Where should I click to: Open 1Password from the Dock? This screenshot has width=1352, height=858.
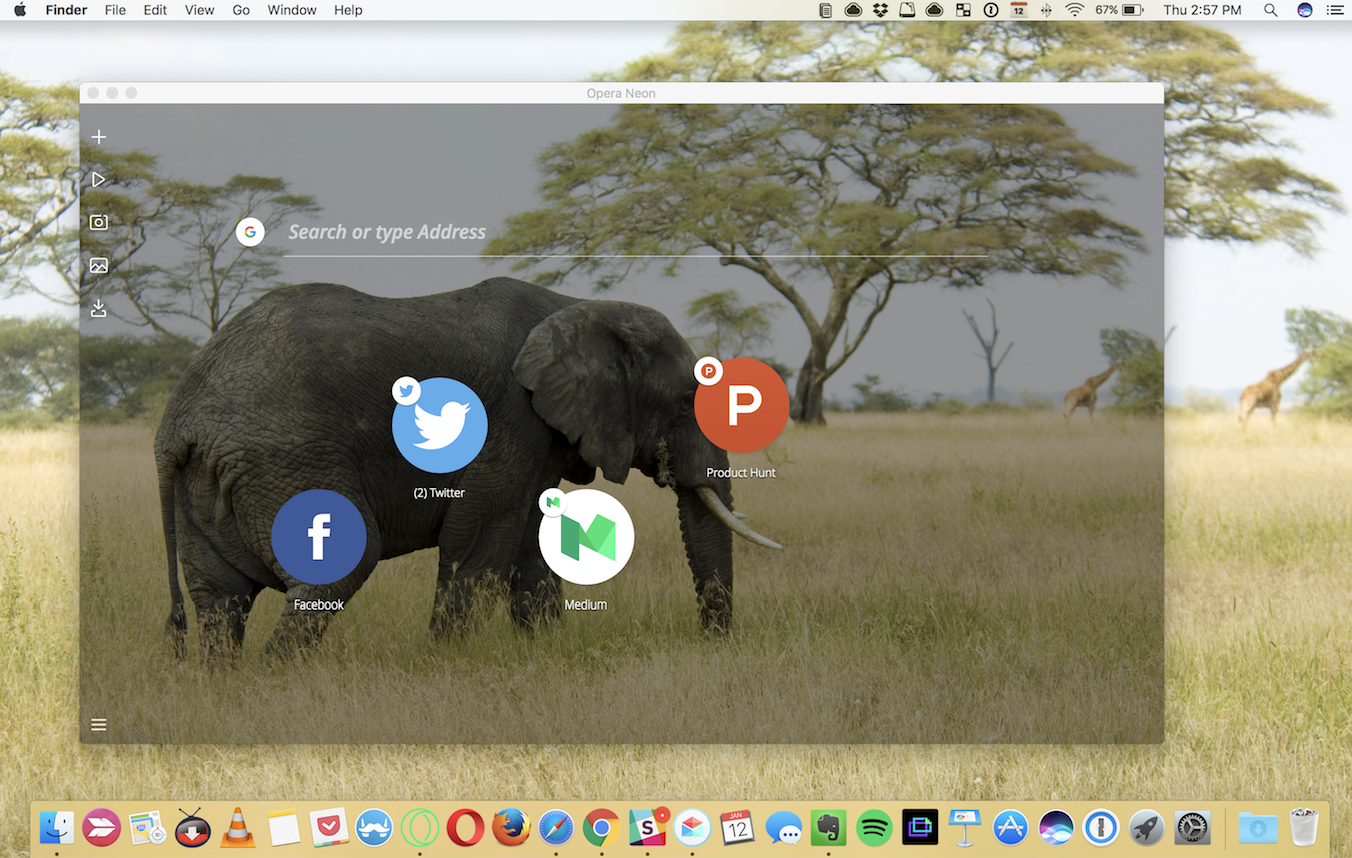(1101, 828)
